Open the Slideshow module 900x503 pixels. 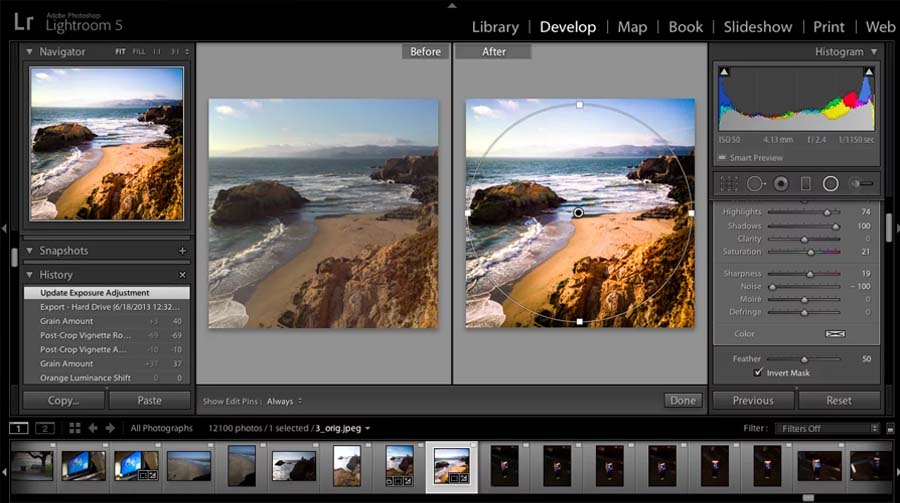coord(758,27)
